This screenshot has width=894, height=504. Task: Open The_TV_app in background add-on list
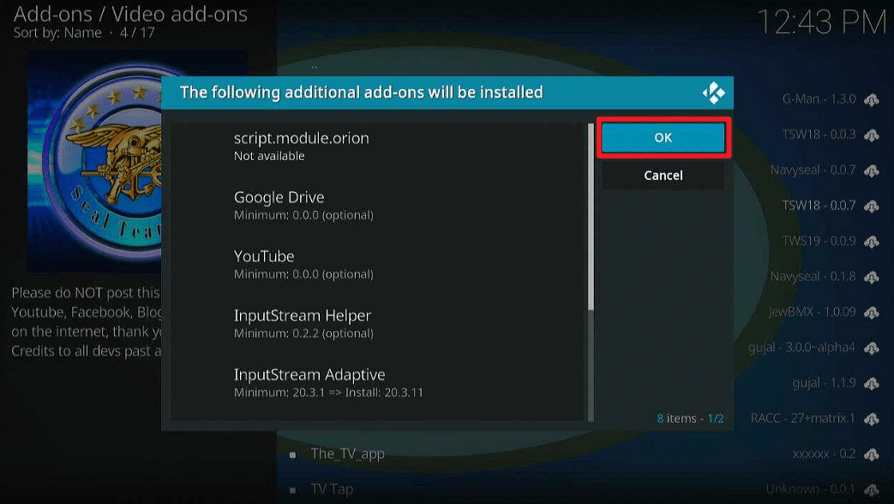(x=347, y=454)
